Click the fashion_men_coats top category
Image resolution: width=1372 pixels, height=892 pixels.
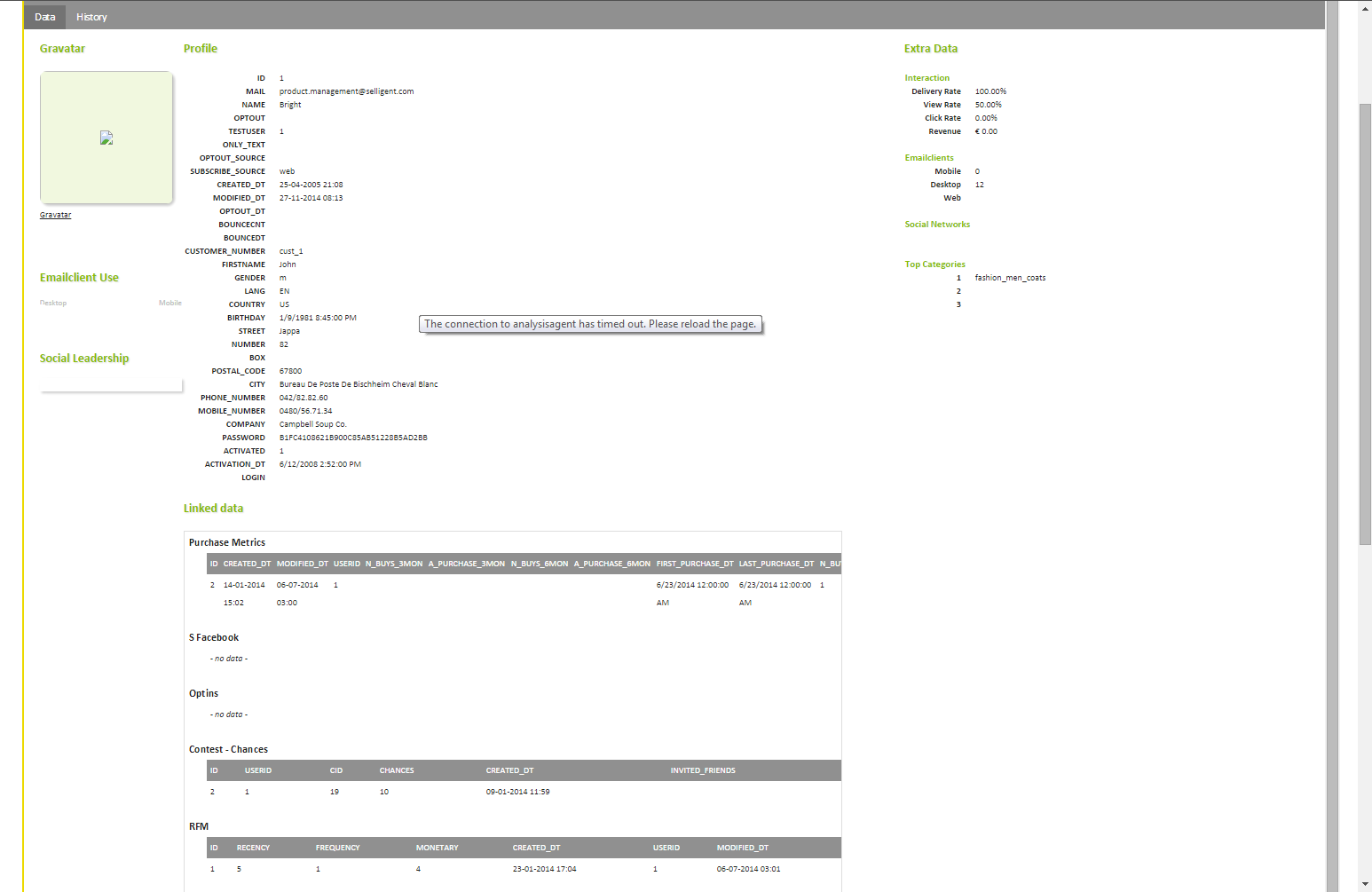[1010, 278]
